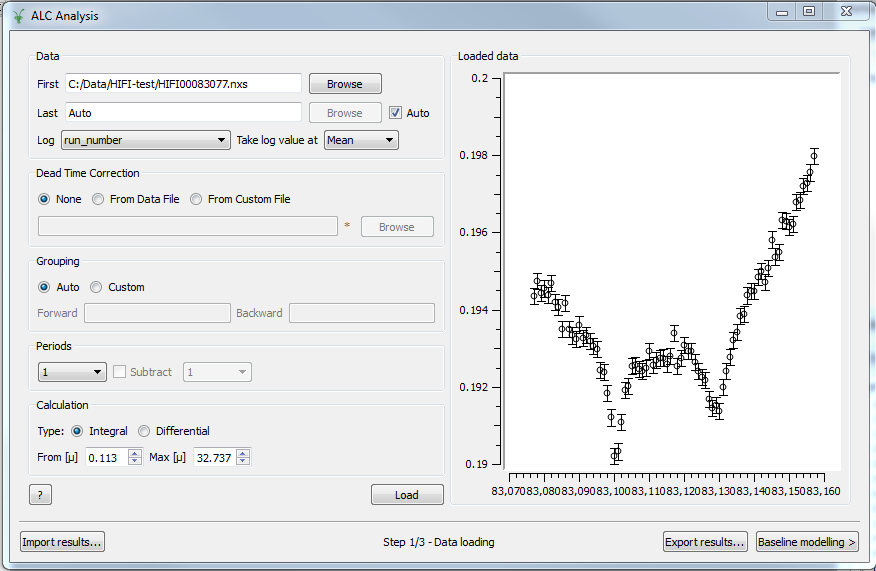
Task: Open the Periods dropdown showing 1
Action: point(72,372)
